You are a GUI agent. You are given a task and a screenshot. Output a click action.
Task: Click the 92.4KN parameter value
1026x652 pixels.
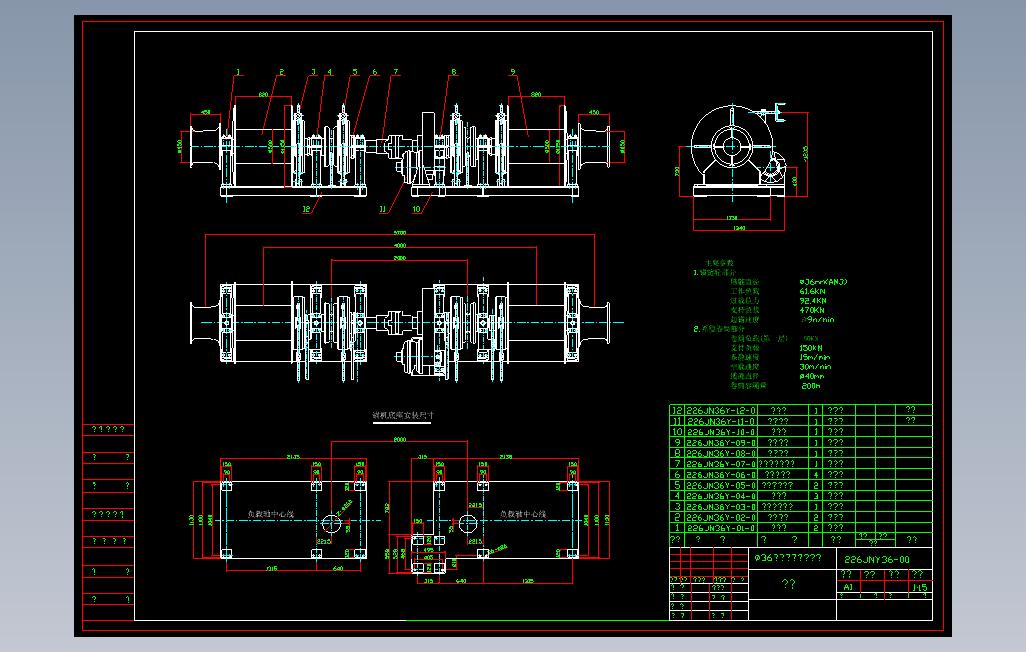(813, 300)
